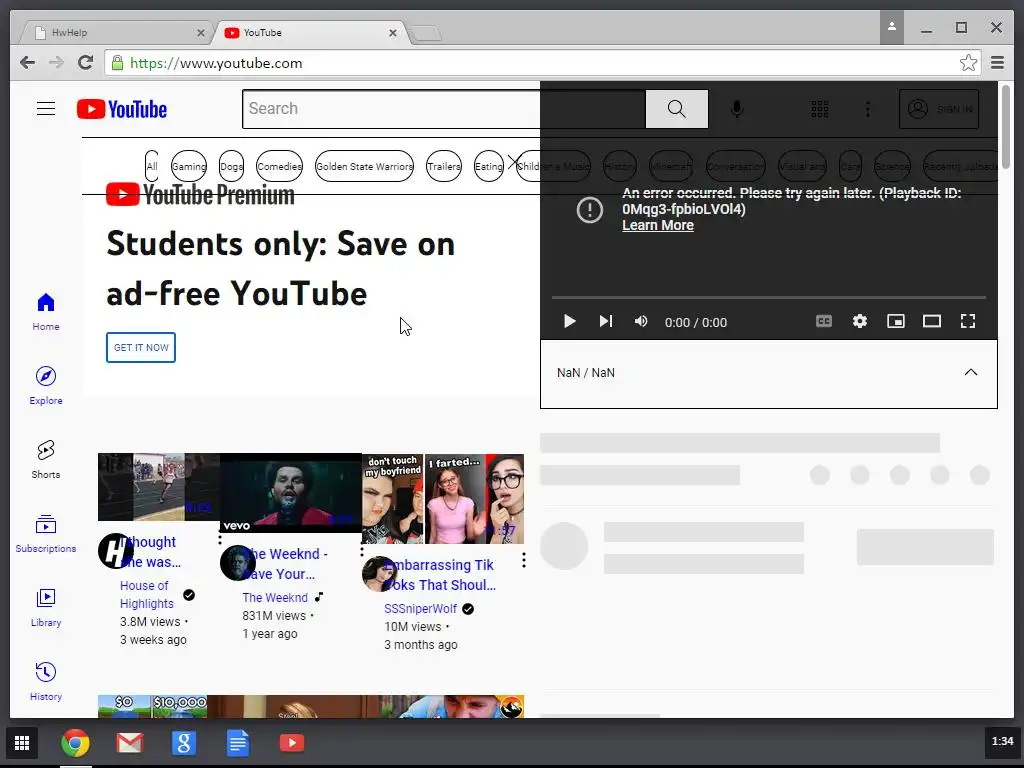This screenshot has width=1024, height=768.
Task: Reload the current page
Action: pyautogui.click(x=86, y=63)
